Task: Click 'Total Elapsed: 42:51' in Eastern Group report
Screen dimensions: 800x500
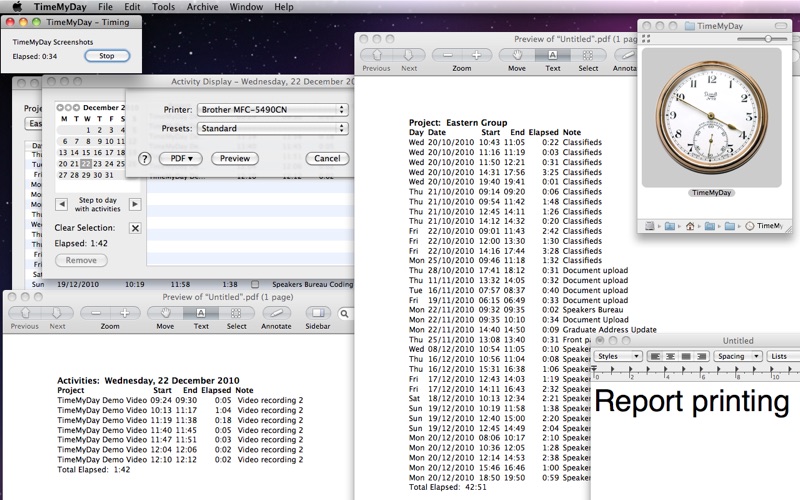Action: coord(447,487)
